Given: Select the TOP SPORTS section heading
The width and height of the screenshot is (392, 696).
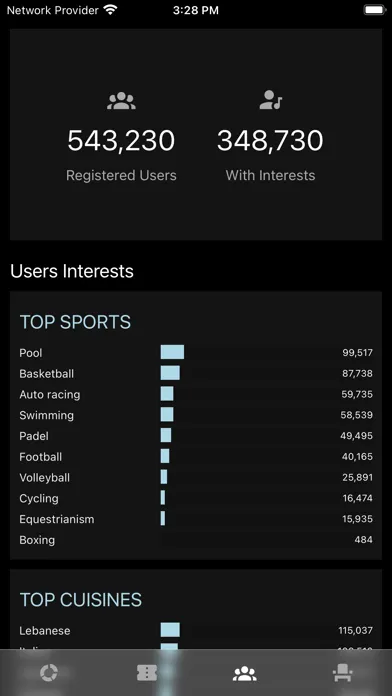Looking at the screenshot, I should point(75,322).
